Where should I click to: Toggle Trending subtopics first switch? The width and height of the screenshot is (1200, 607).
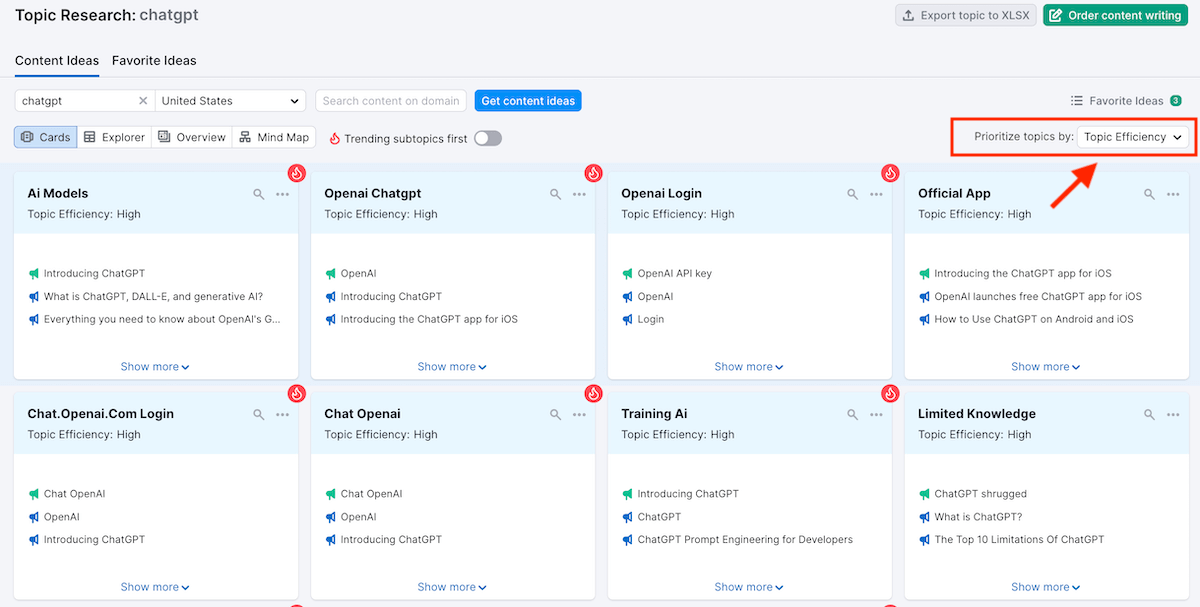tap(488, 138)
